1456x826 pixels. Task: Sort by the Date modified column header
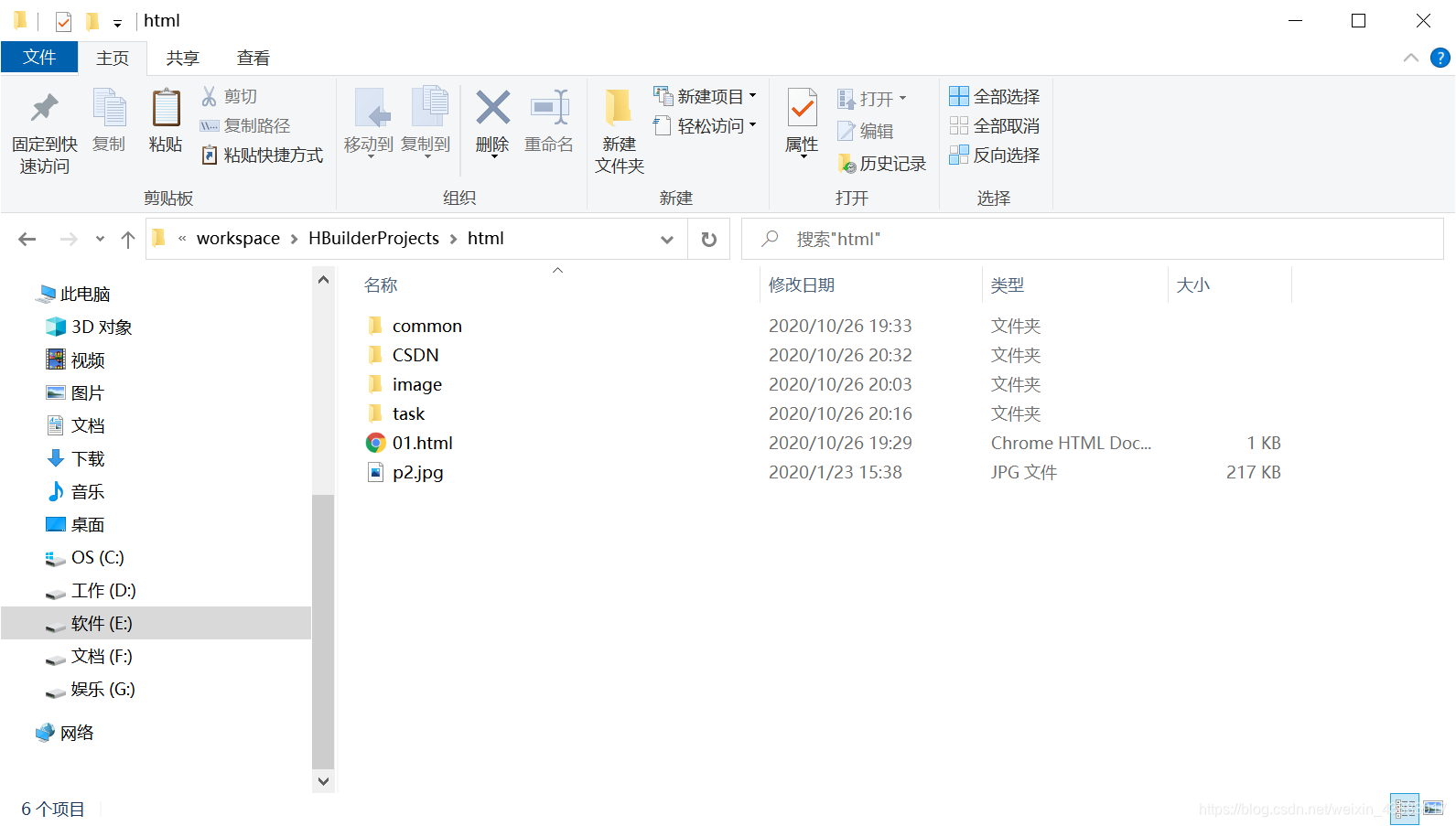871,284
